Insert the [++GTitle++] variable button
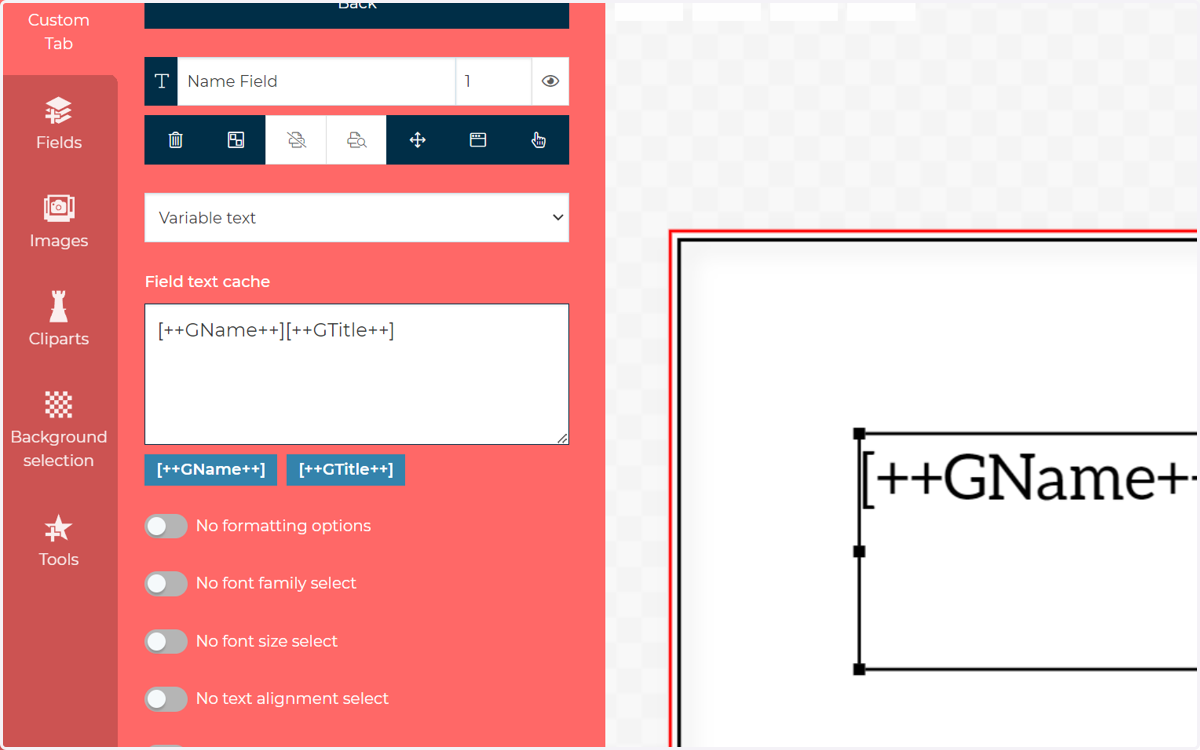Viewport: 1200px width, 750px height. tap(346, 470)
